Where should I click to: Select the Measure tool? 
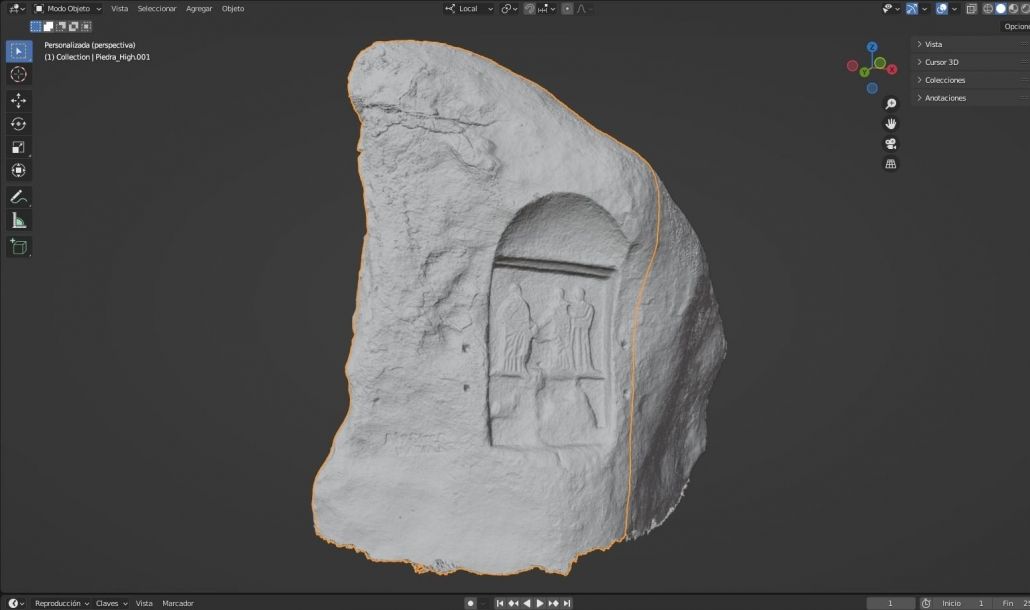pyautogui.click(x=18, y=221)
